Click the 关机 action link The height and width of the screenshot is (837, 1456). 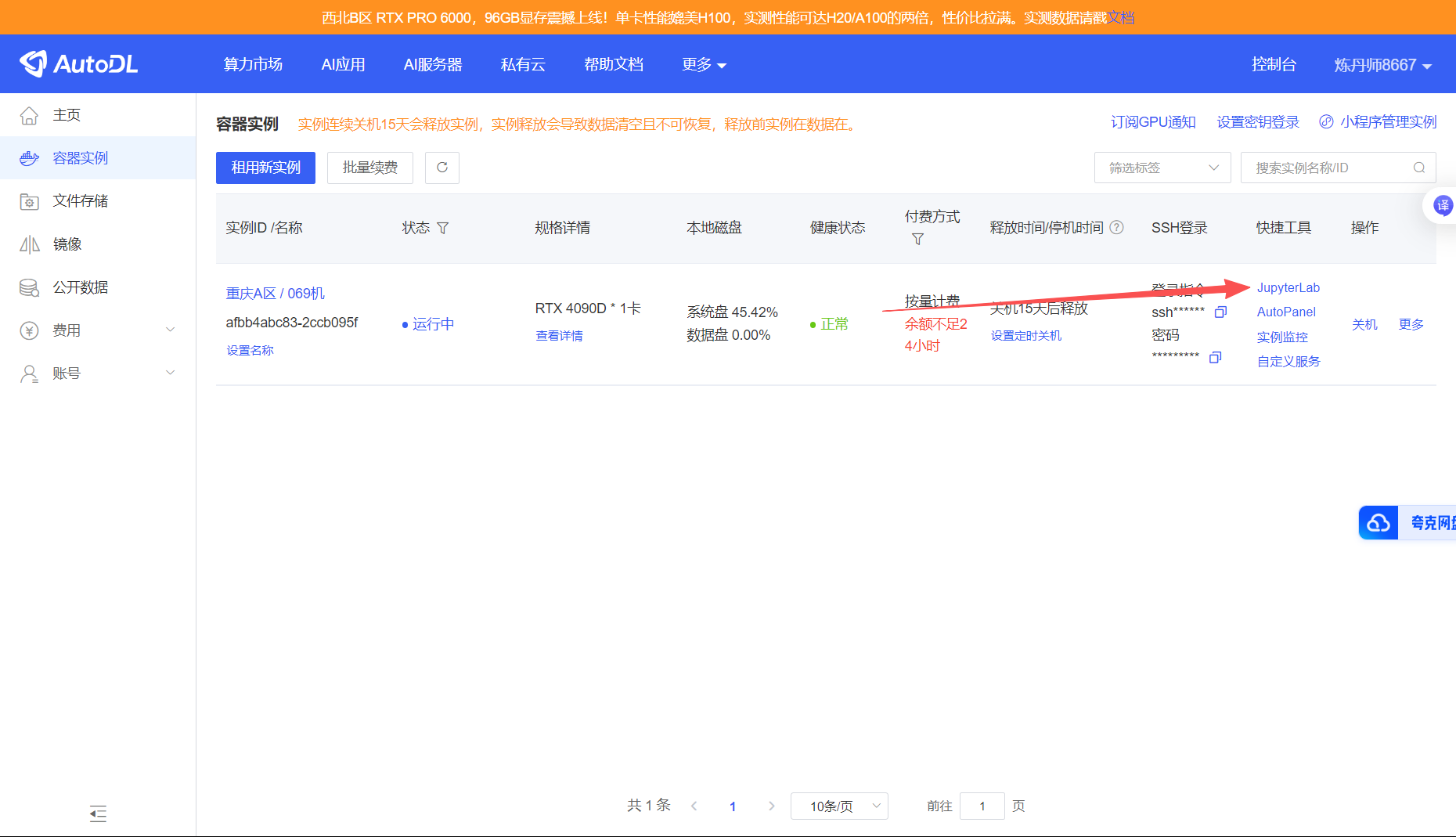click(1364, 324)
